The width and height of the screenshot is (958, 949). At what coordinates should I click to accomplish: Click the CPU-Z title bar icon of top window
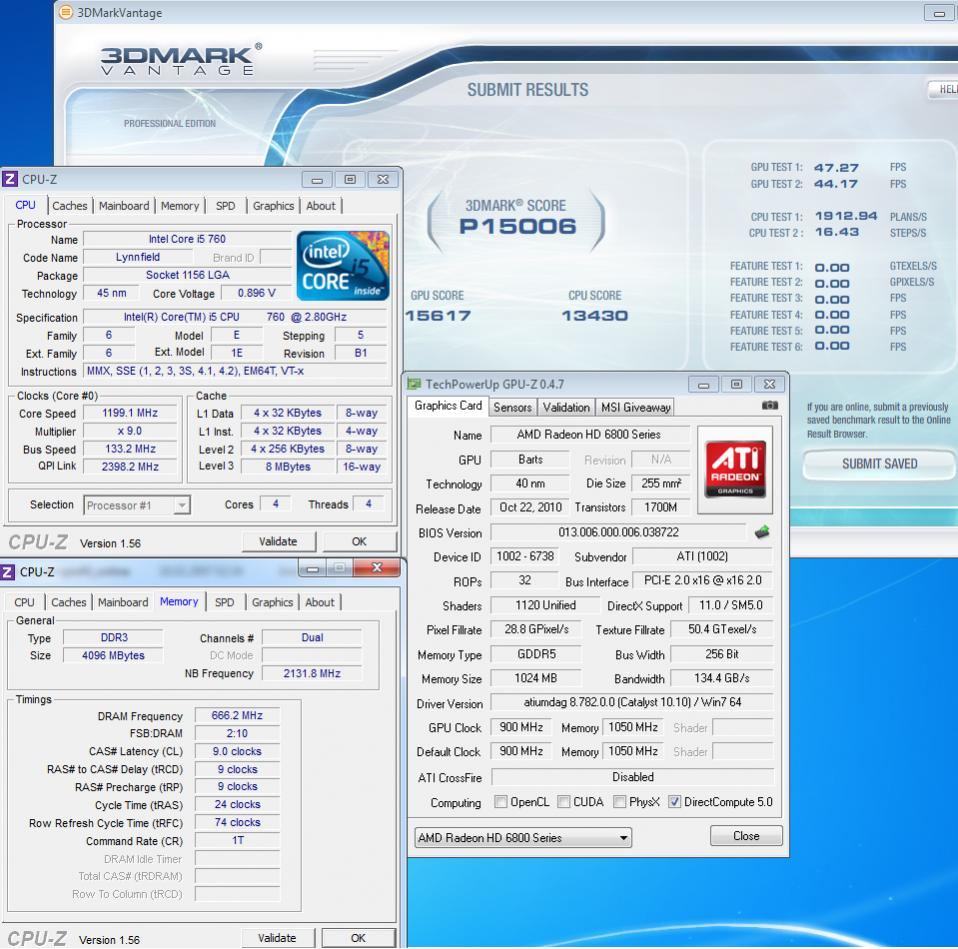click(x=9, y=179)
